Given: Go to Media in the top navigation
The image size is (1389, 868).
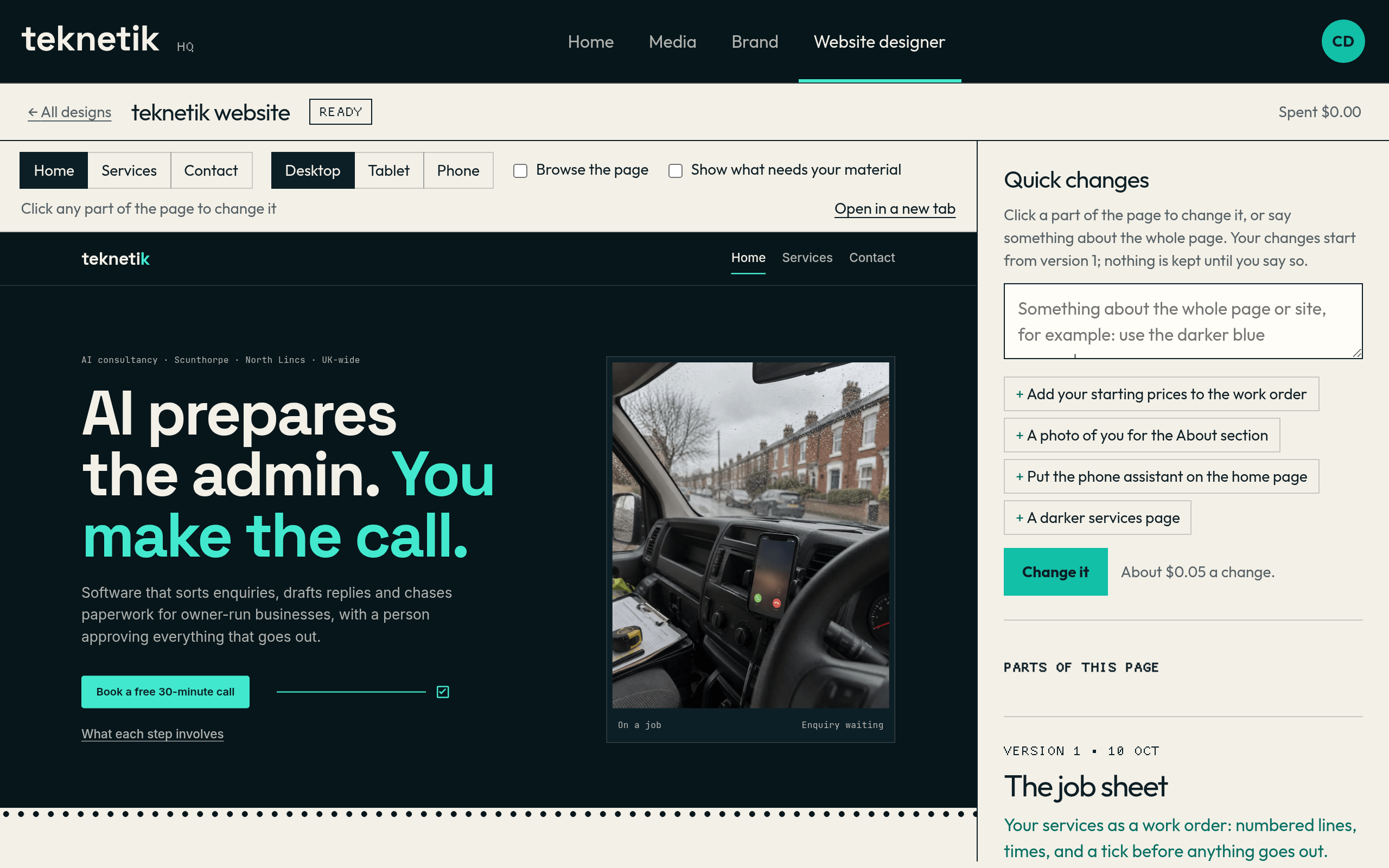Looking at the screenshot, I should click(672, 42).
